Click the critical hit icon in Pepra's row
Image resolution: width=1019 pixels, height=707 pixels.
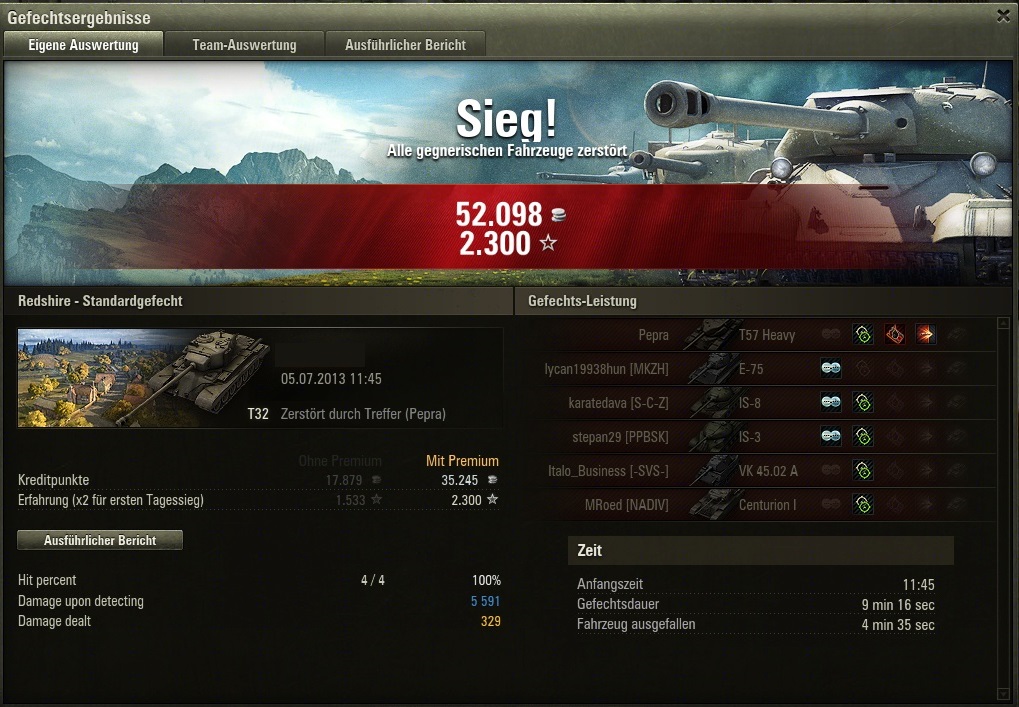[895, 335]
